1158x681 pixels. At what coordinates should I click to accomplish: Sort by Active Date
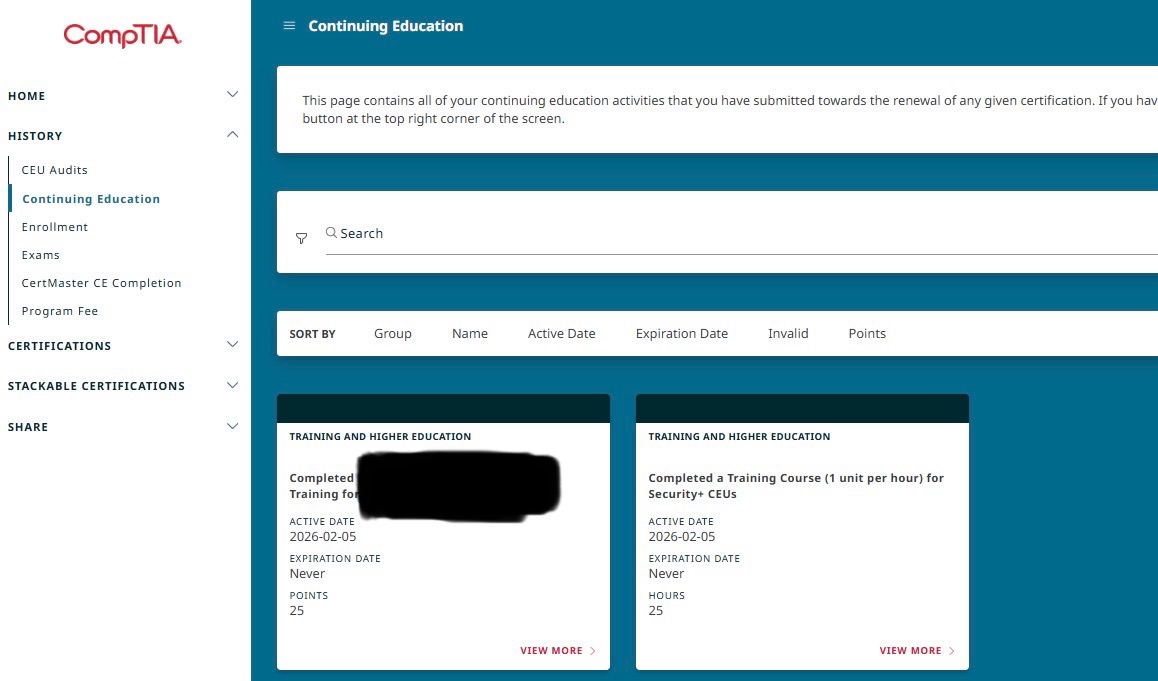click(561, 334)
